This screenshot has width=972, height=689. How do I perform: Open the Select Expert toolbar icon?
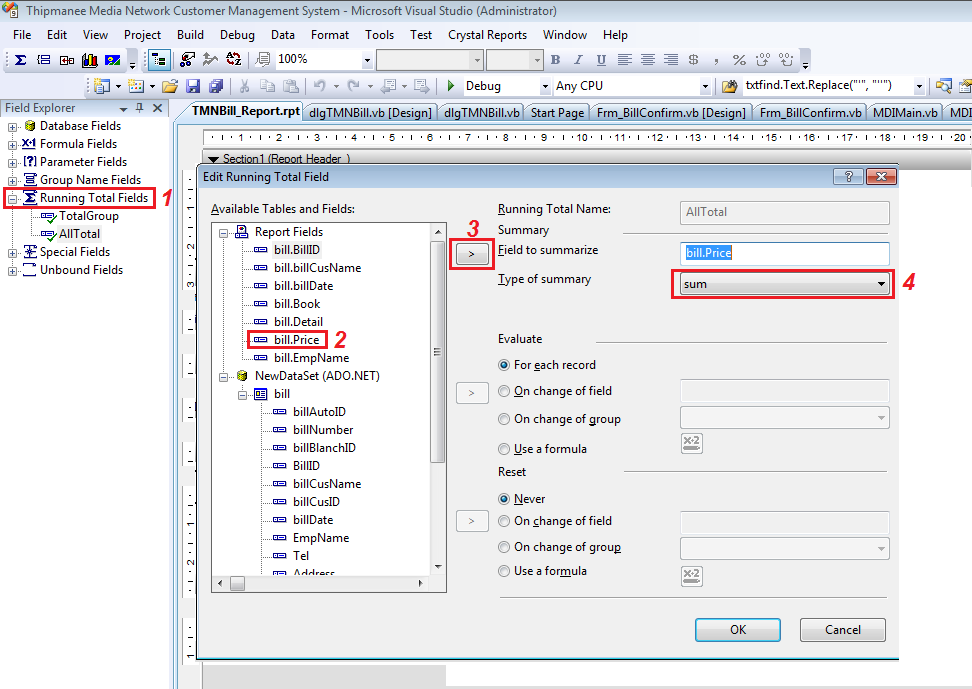click(187, 60)
